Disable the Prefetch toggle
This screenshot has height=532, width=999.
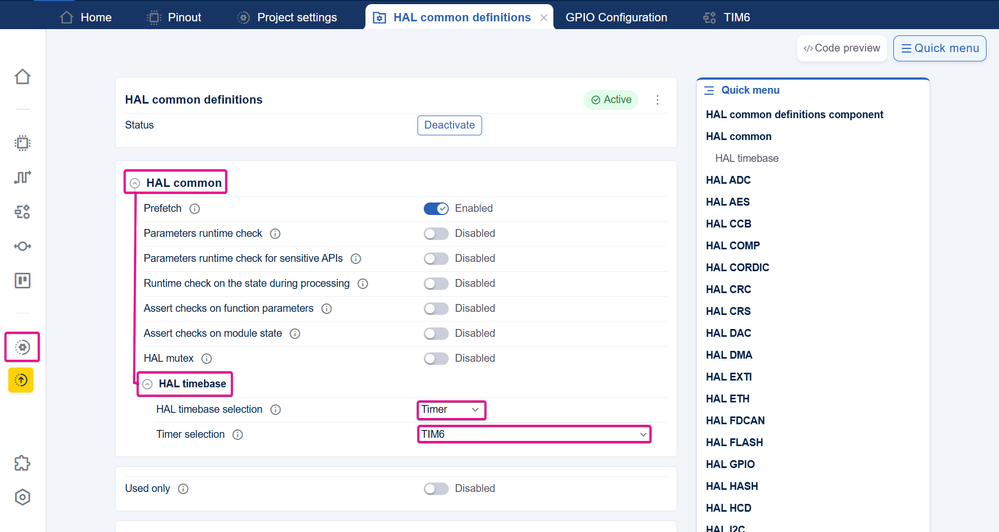point(436,208)
